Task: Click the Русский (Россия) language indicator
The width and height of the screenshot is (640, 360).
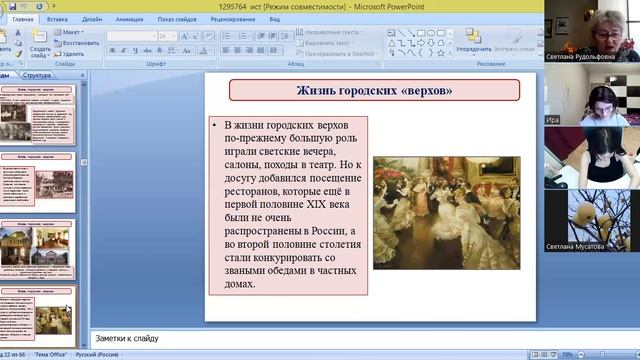Action: (x=97, y=355)
